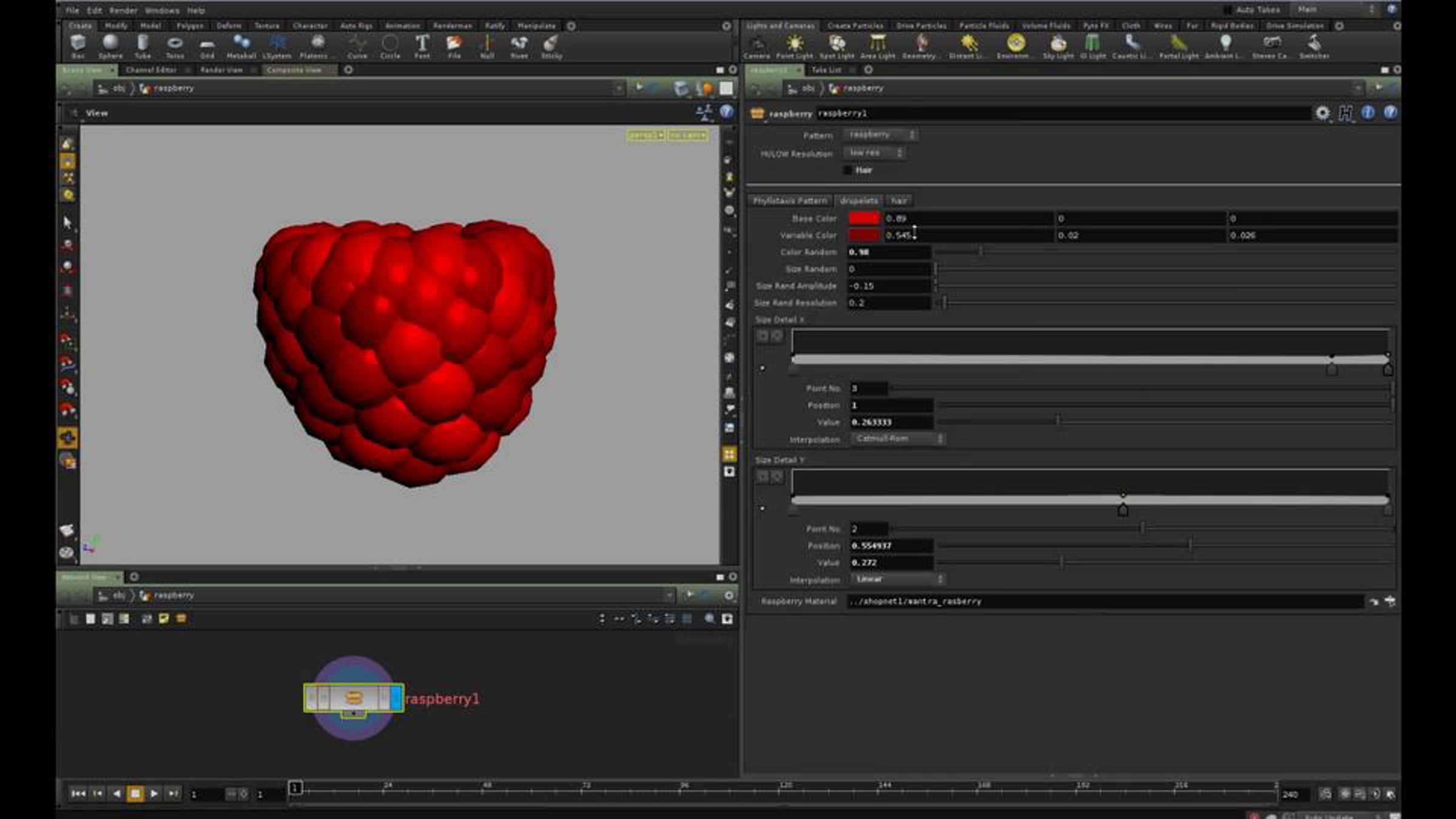Toggle the blue display flag on raspberry1 node
1456x819 pixels.
pyautogui.click(x=396, y=698)
